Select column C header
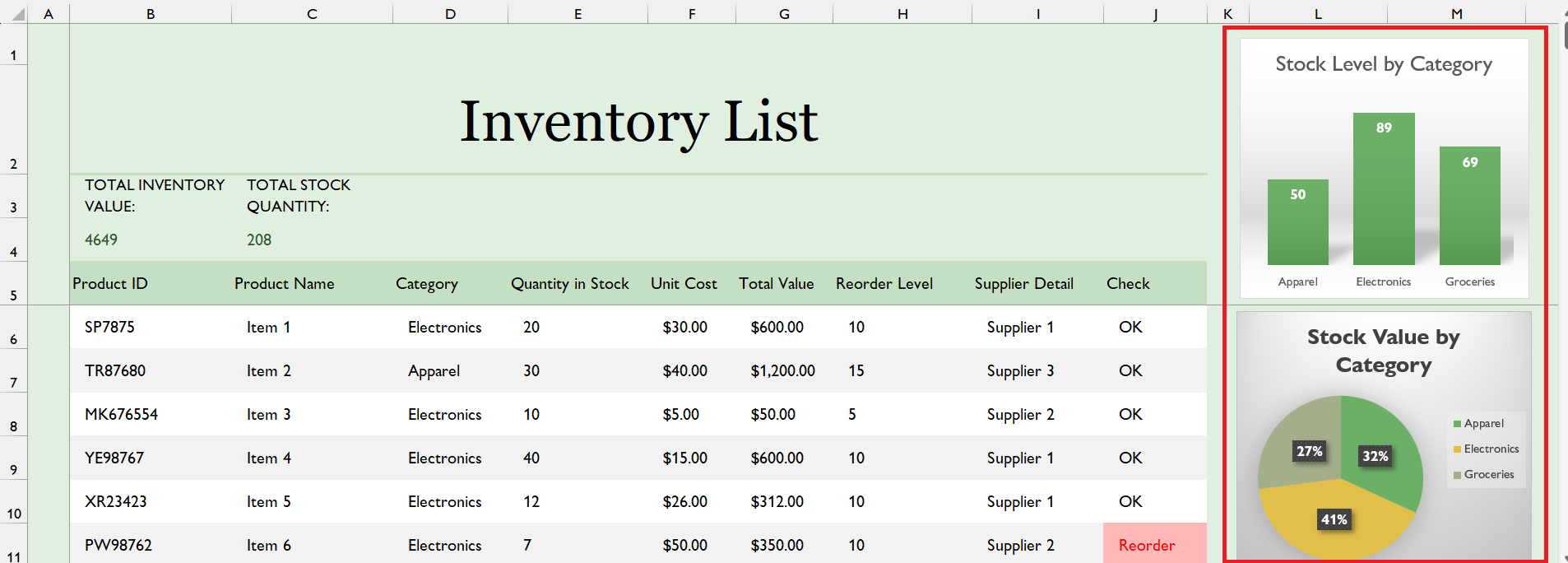 pos(312,14)
